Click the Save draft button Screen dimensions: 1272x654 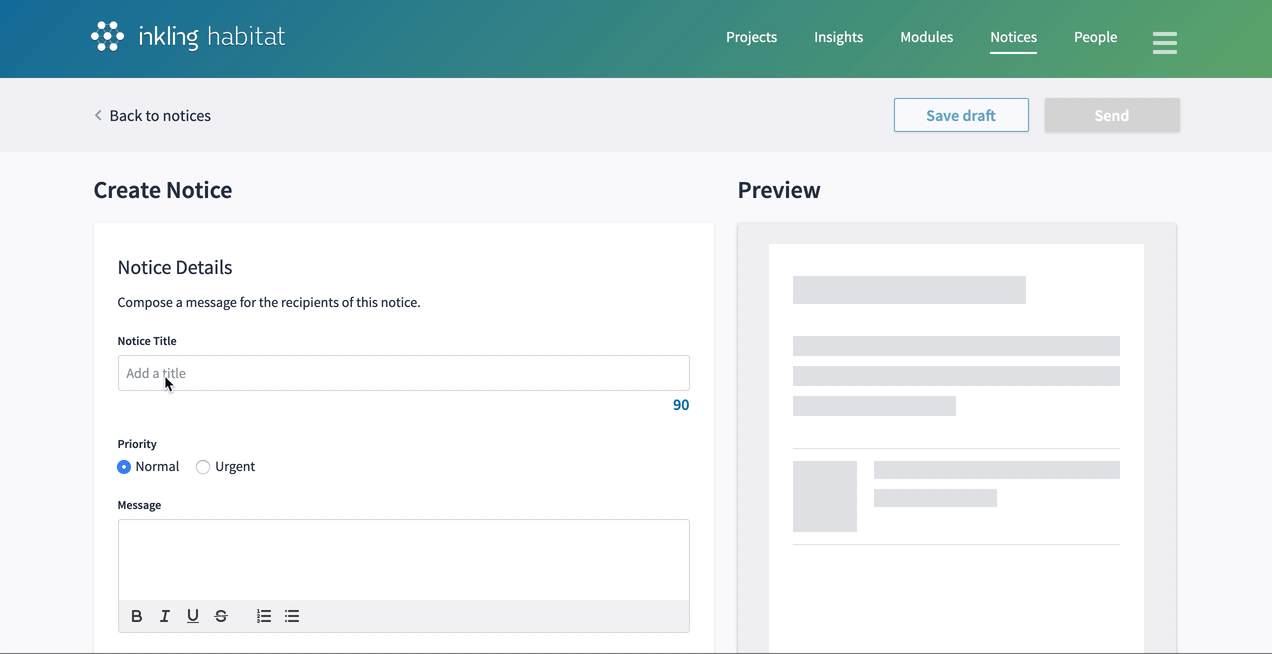click(961, 115)
